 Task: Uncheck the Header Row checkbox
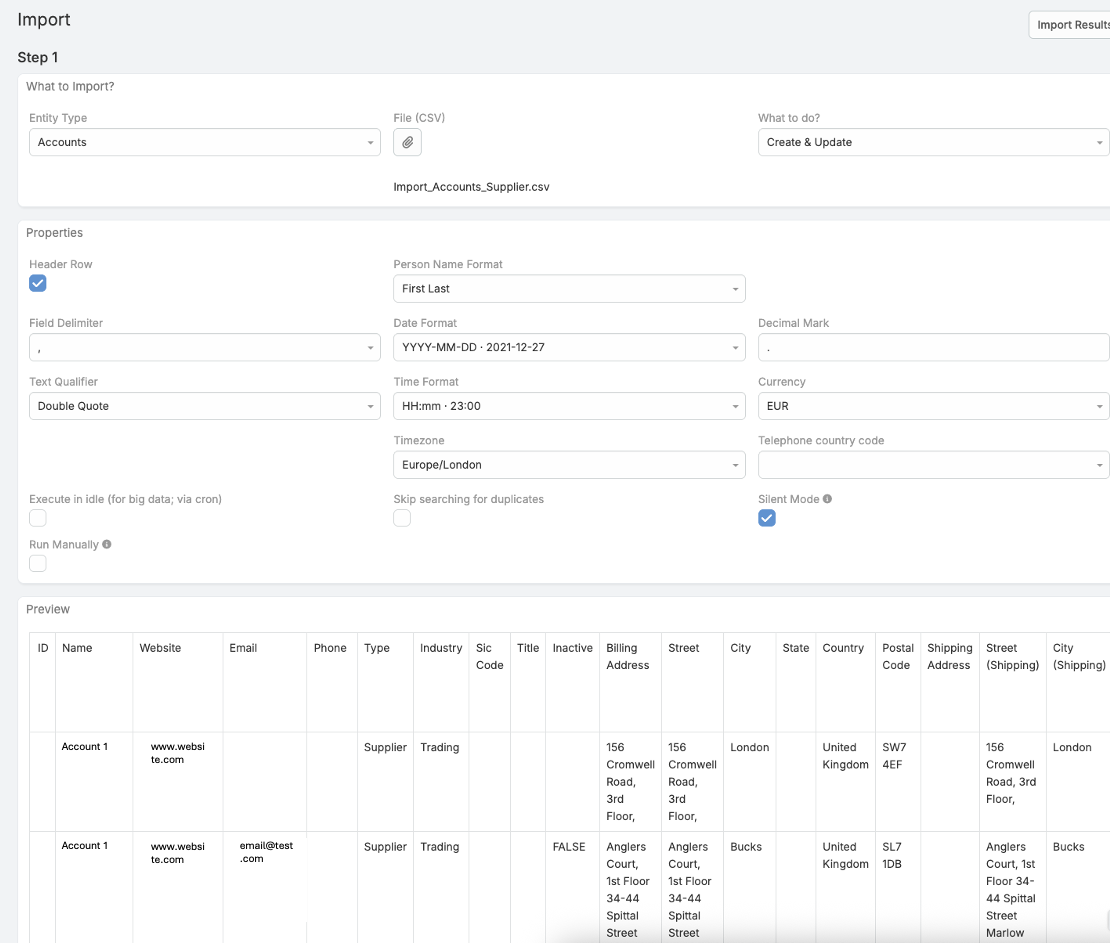click(38, 284)
